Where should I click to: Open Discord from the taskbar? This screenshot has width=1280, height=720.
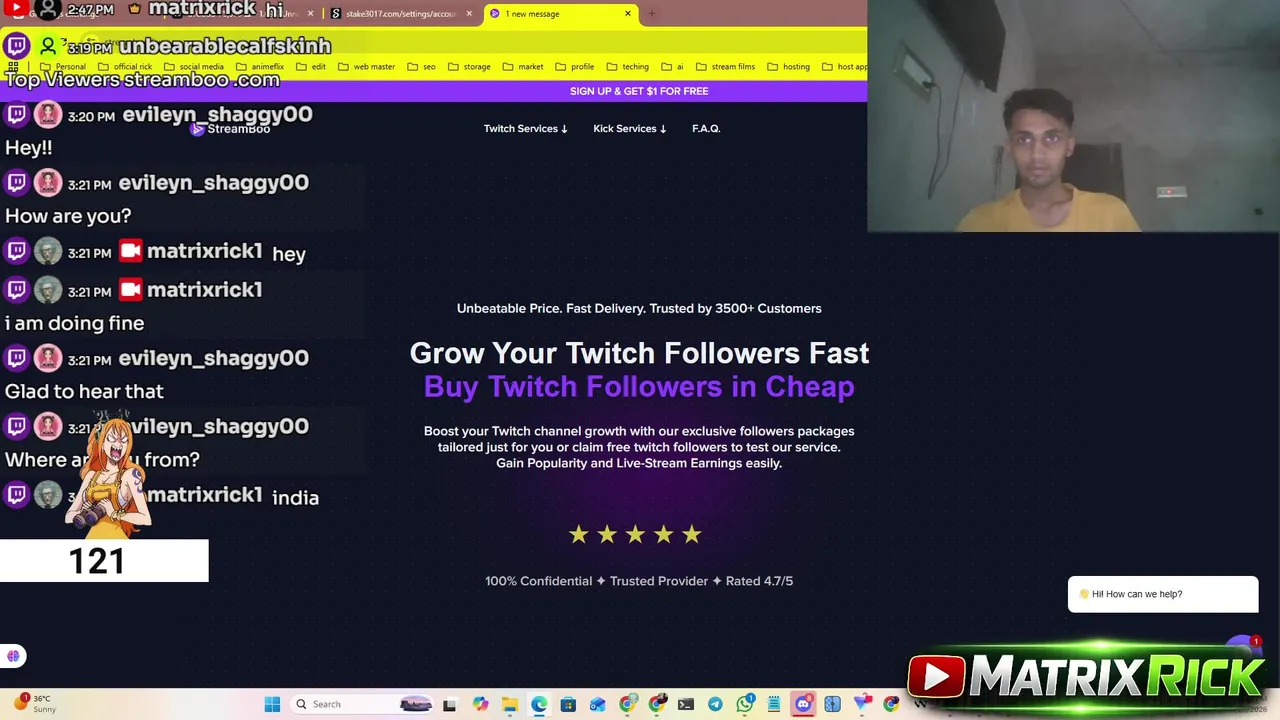pos(803,704)
